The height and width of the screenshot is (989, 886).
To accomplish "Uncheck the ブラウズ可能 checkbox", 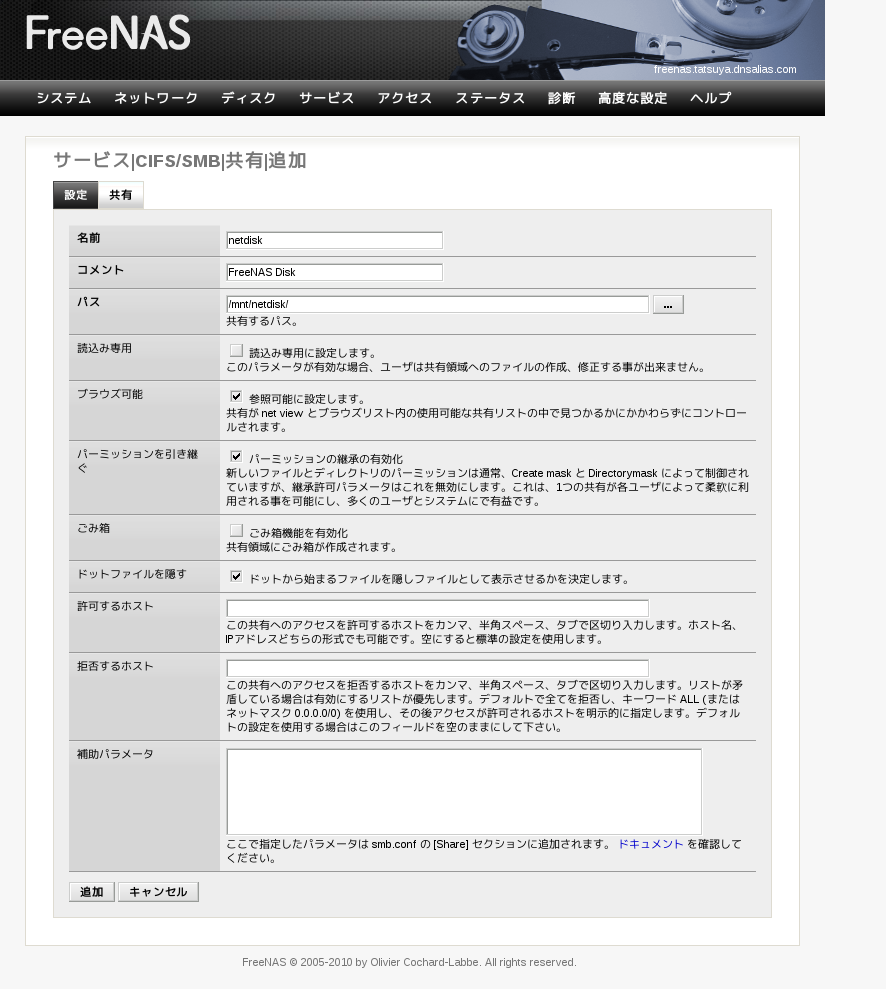I will tap(236, 397).
